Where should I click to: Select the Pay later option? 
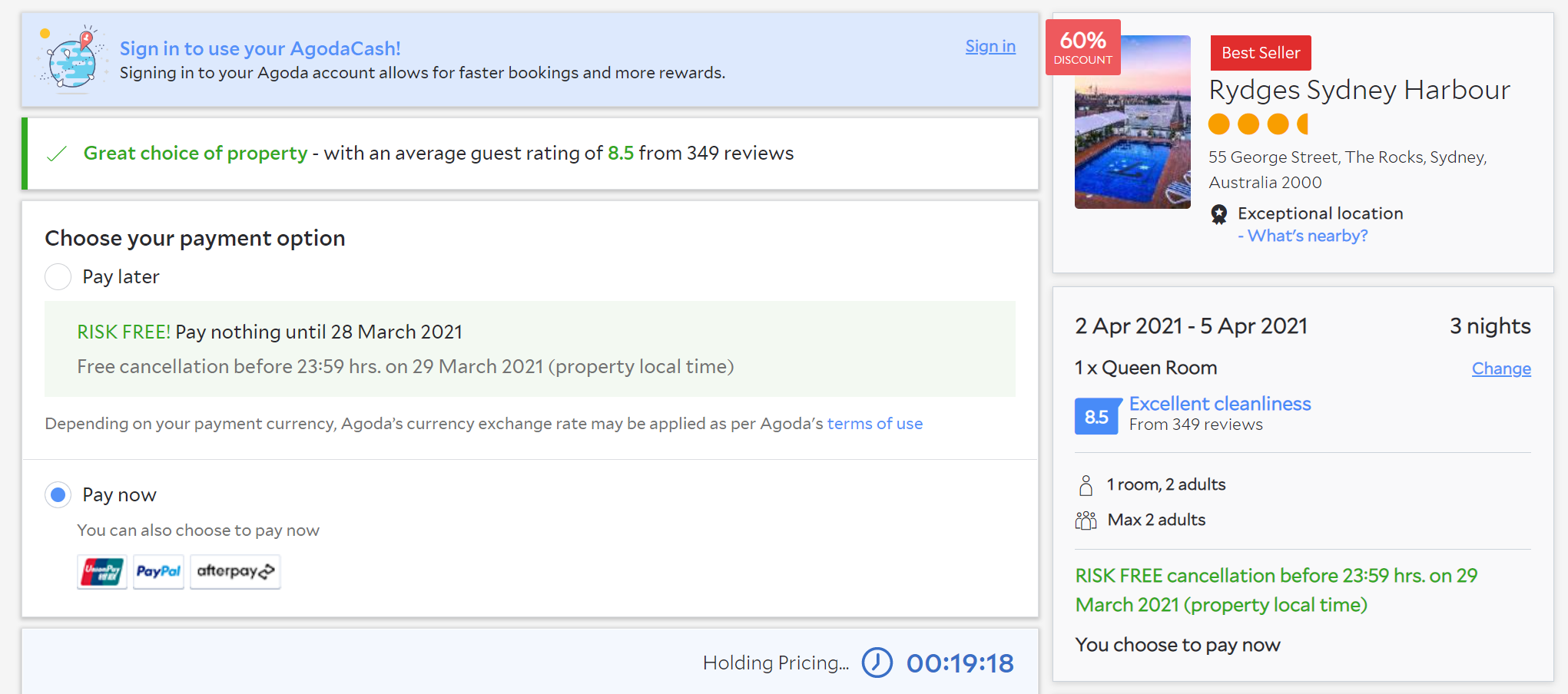58,276
